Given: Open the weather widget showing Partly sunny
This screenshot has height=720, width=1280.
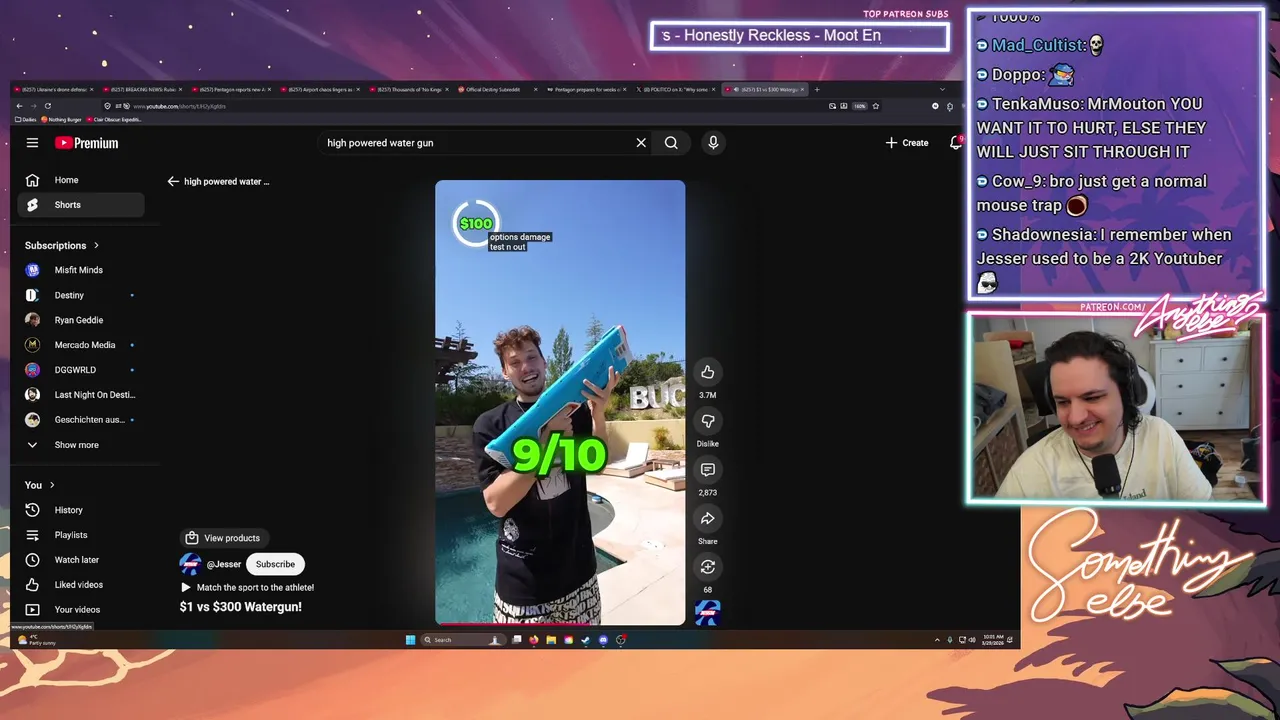Looking at the screenshot, I should tap(38, 640).
